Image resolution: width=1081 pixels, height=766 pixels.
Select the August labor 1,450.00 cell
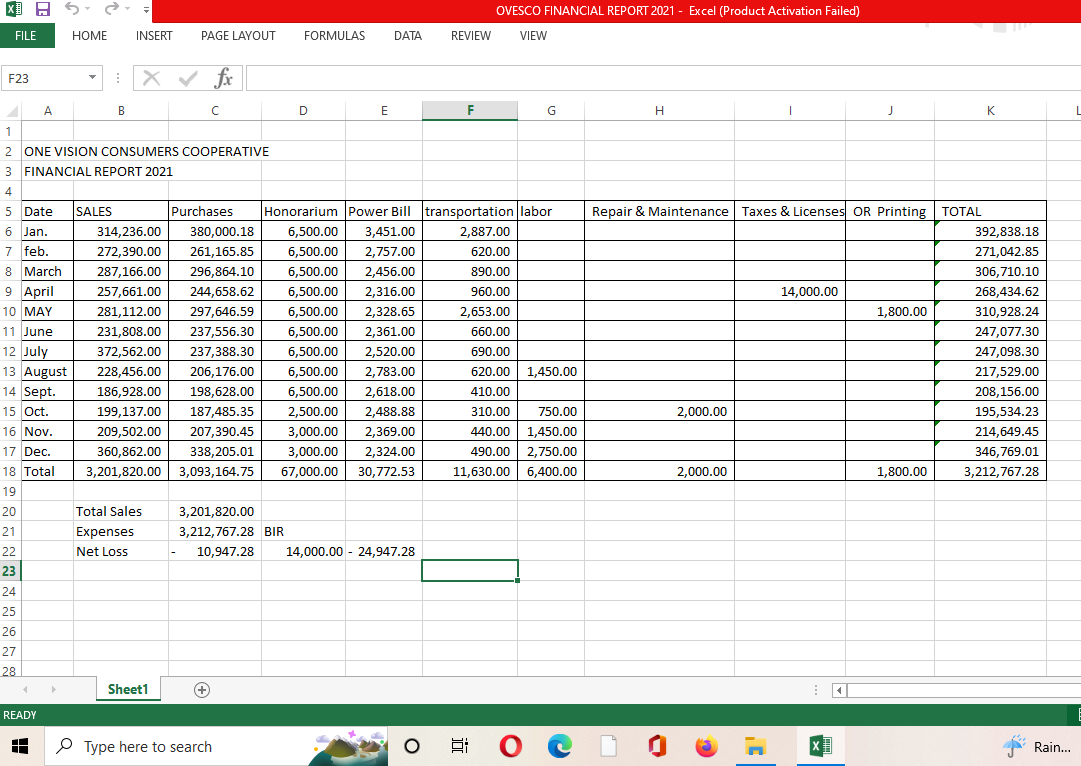click(x=551, y=372)
